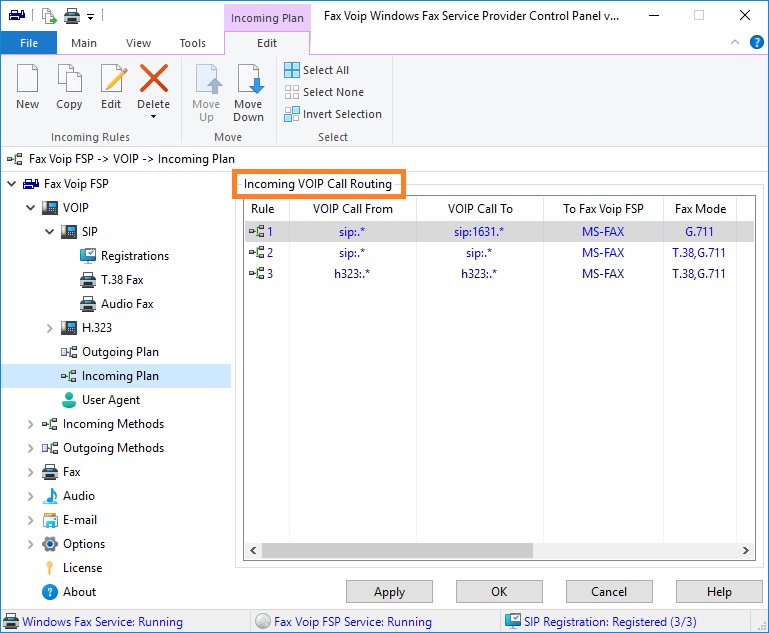
Task: Click the fax app icon in title bar
Action: [17, 15]
